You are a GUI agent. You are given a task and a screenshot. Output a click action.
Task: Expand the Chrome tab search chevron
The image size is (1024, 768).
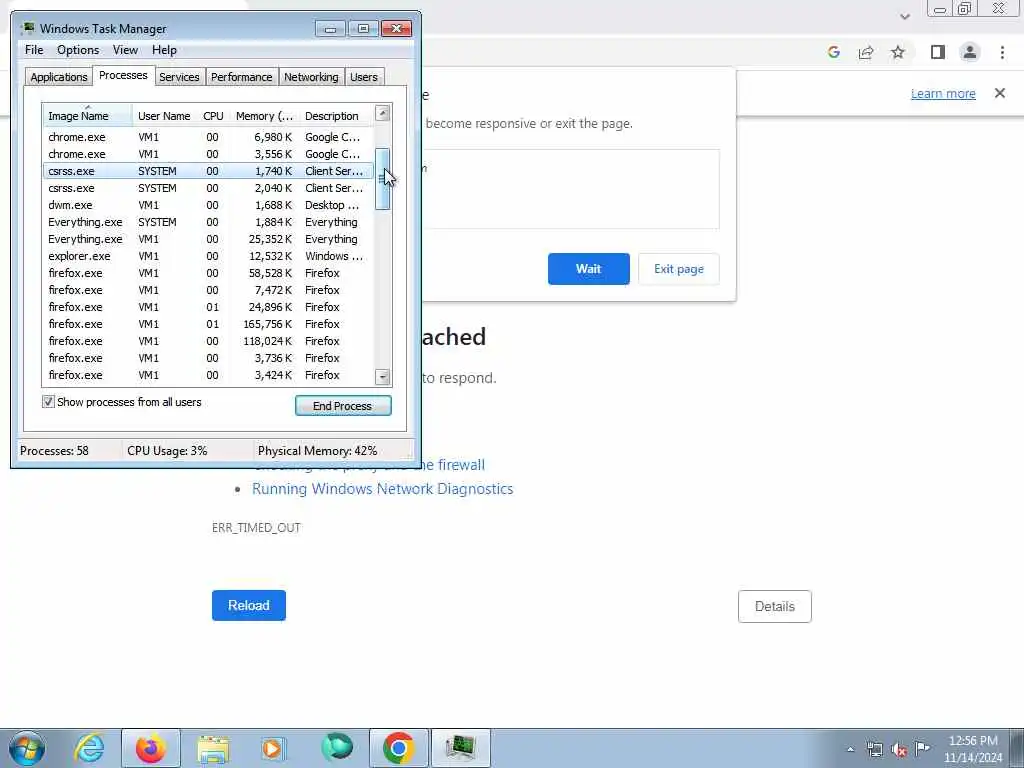[904, 16]
